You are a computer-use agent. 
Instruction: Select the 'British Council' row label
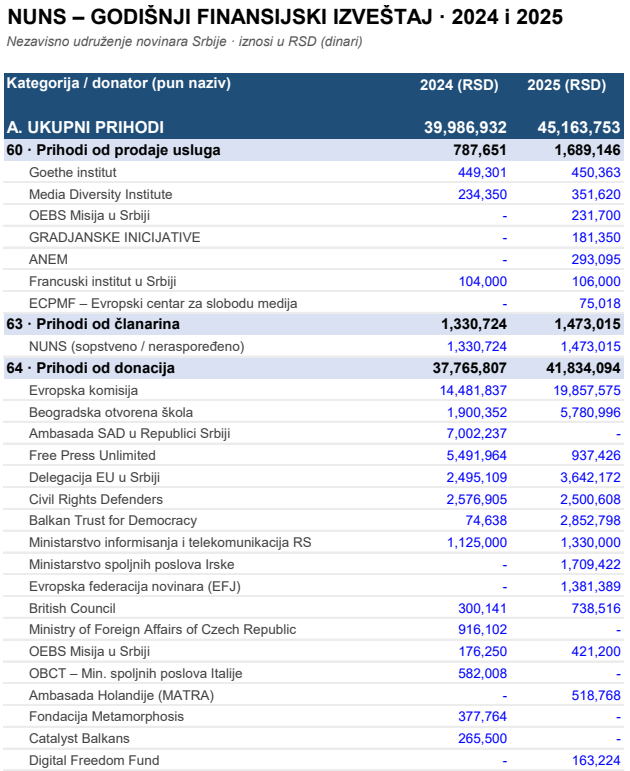click(72, 609)
